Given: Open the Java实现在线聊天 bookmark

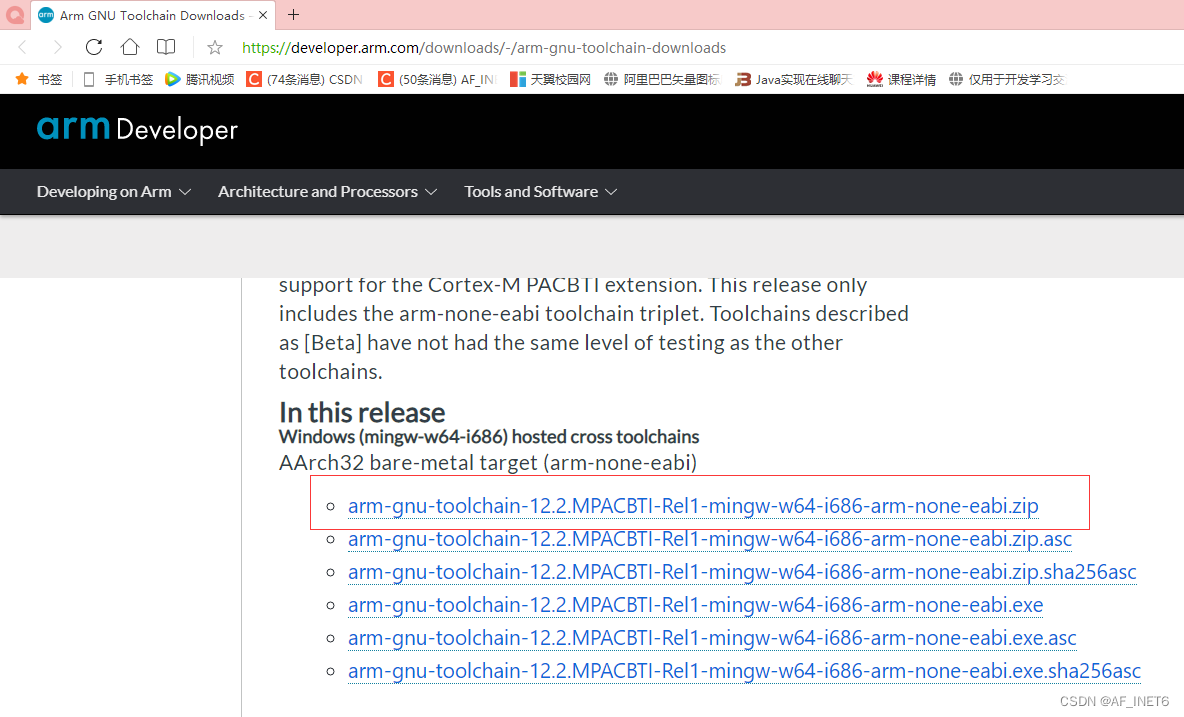Looking at the screenshot, I should (794, 79).
